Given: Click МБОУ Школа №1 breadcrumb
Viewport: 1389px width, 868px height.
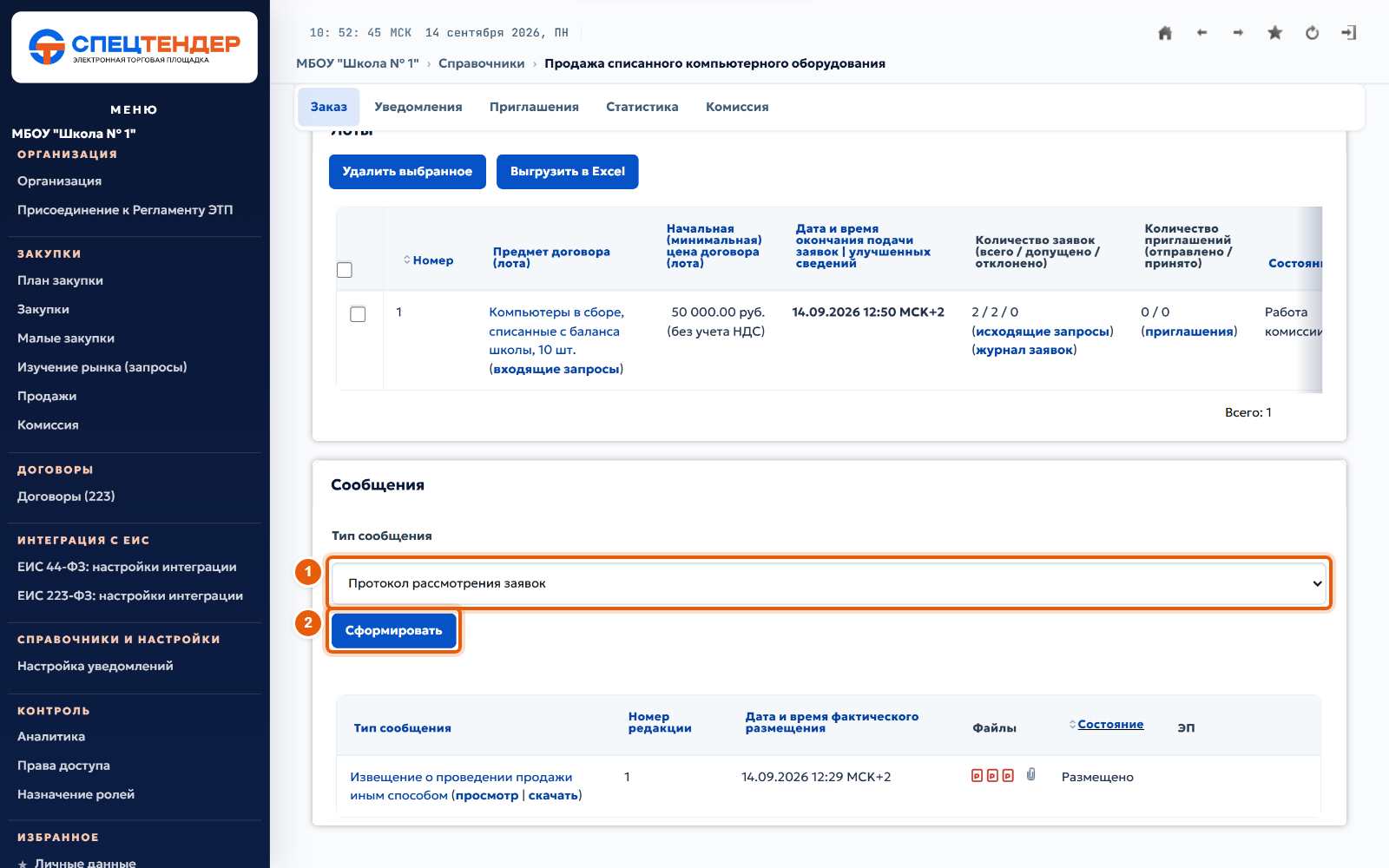Looking at the screenshot, I should point(358,63).
